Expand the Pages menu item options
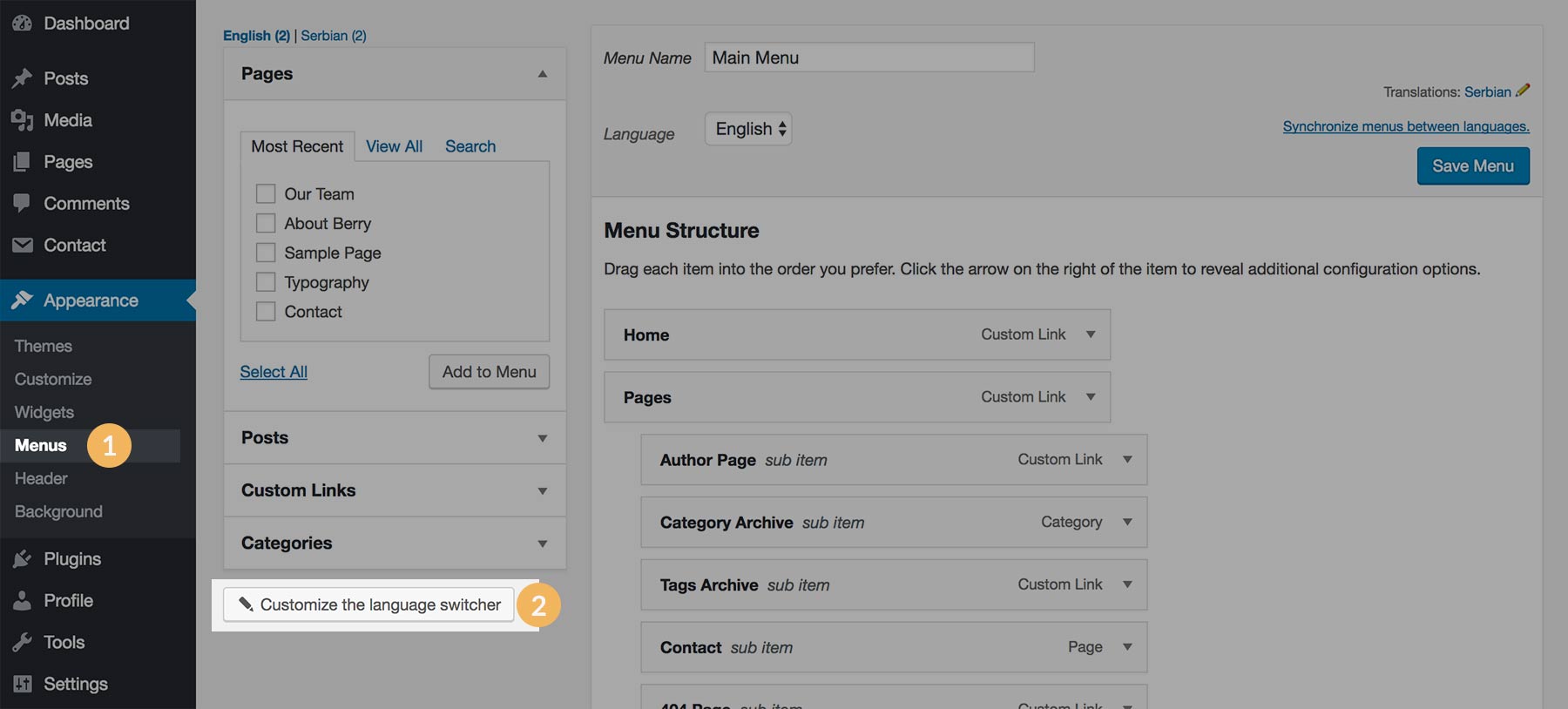Screen dimensions: 1568x709 pos(1091,397)
